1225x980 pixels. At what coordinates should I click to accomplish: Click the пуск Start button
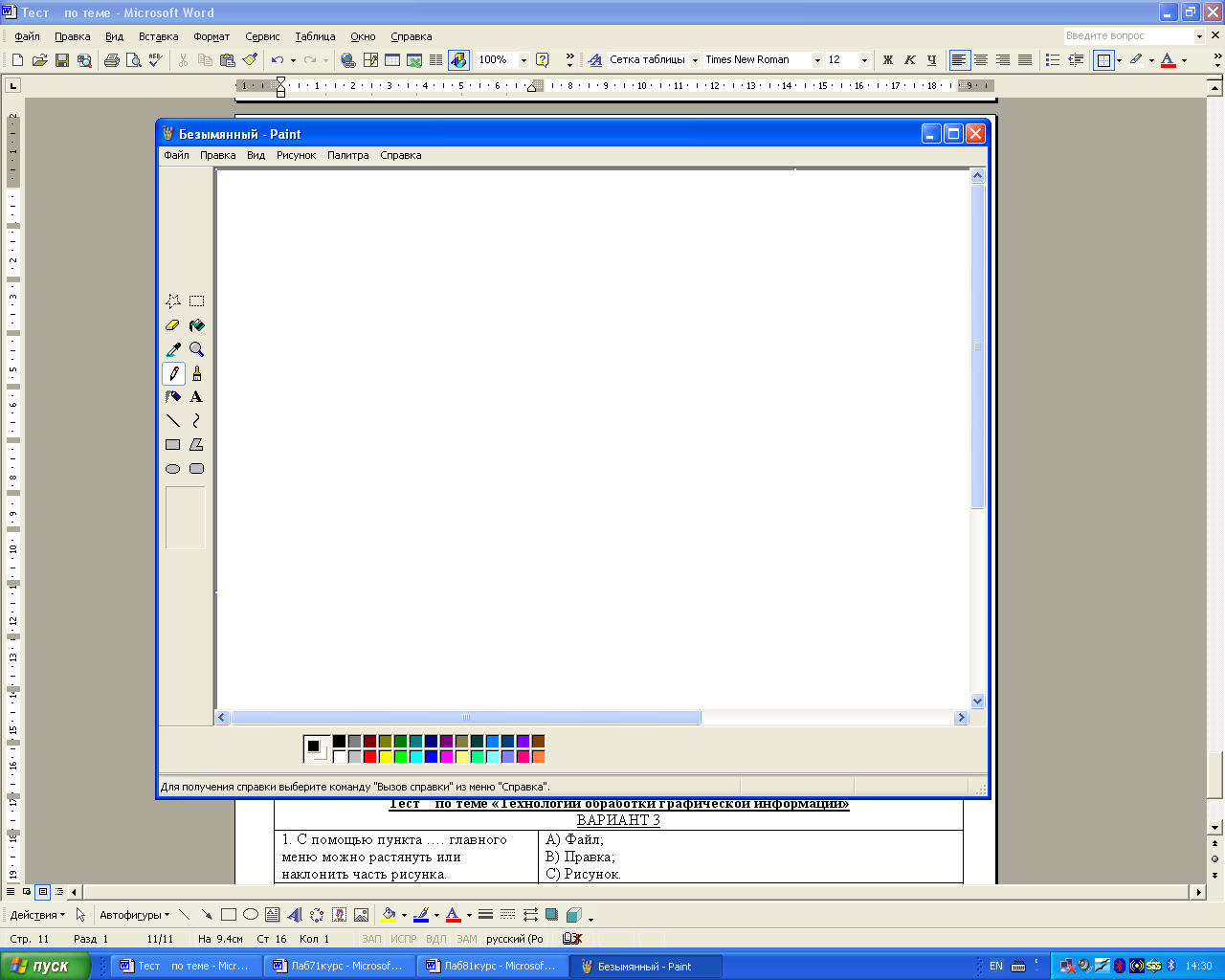(45, 966)
